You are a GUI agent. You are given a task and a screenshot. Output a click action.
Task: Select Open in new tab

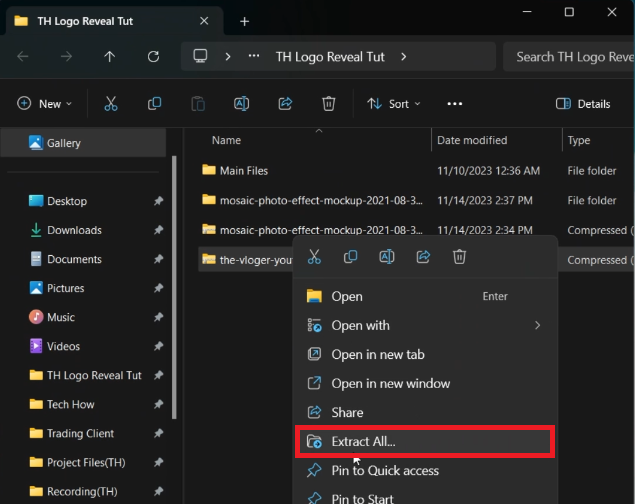(x=377, y=355)
